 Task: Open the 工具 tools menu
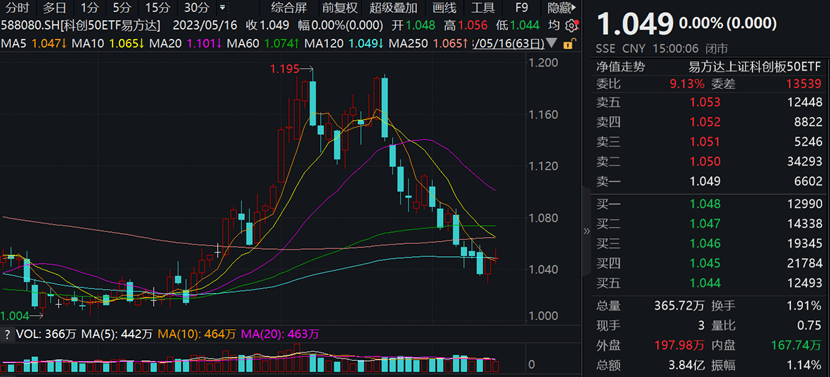483,8
